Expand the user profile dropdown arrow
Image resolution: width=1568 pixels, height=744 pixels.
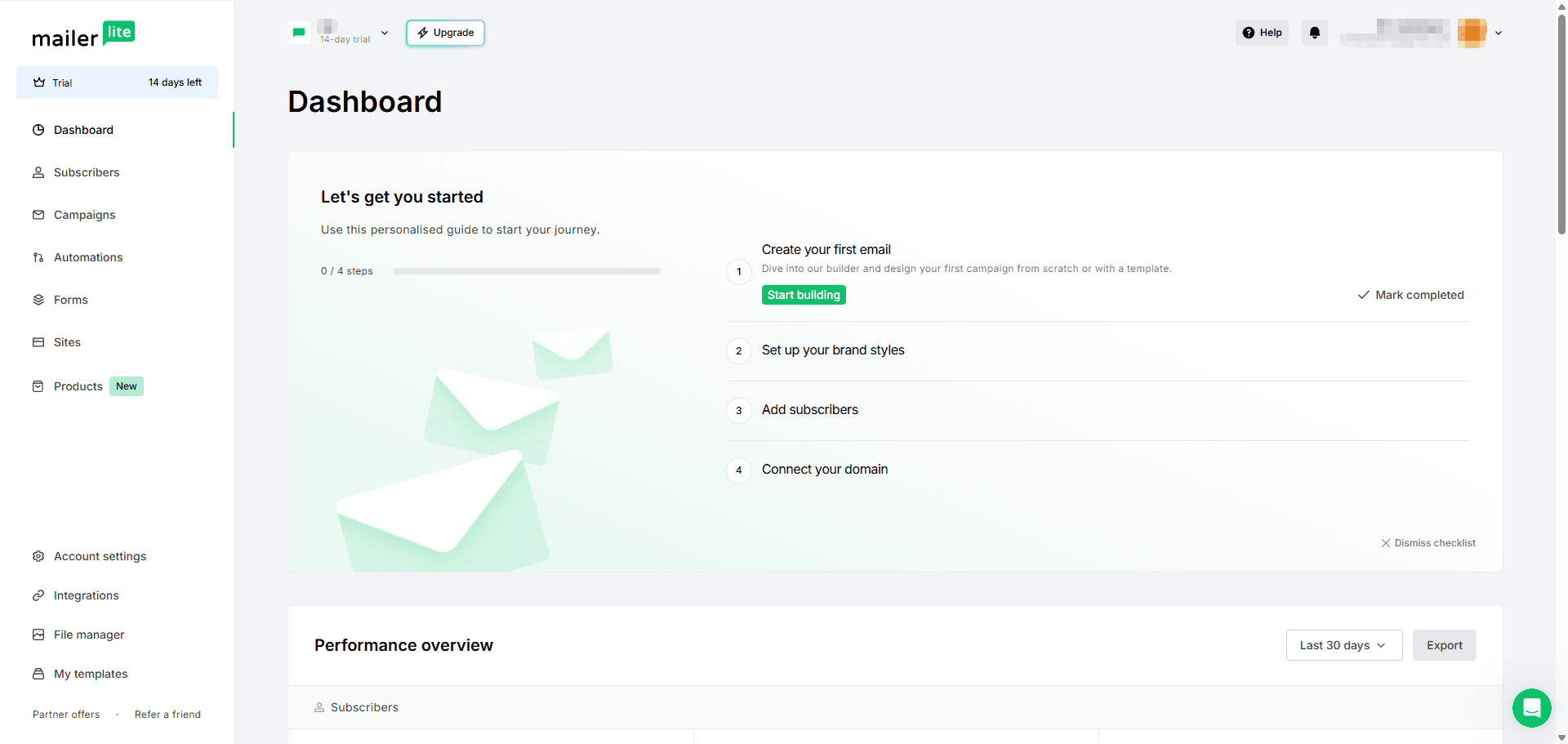[x=1499, y=33]
